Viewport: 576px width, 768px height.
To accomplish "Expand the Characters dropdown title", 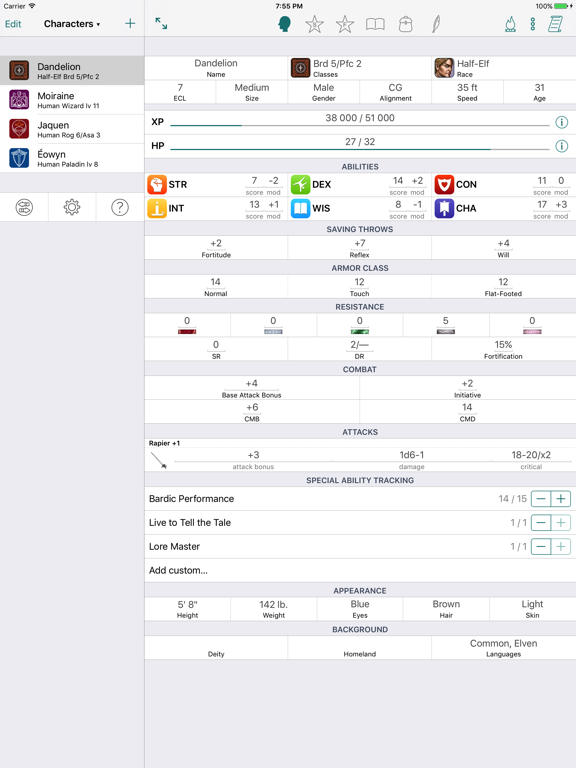I will (x=72, y=24).
